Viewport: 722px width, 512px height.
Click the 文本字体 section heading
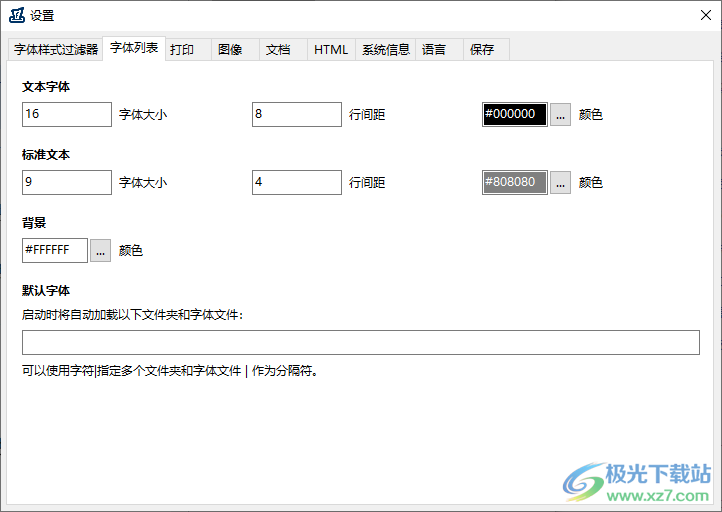[x=46, y=87]
